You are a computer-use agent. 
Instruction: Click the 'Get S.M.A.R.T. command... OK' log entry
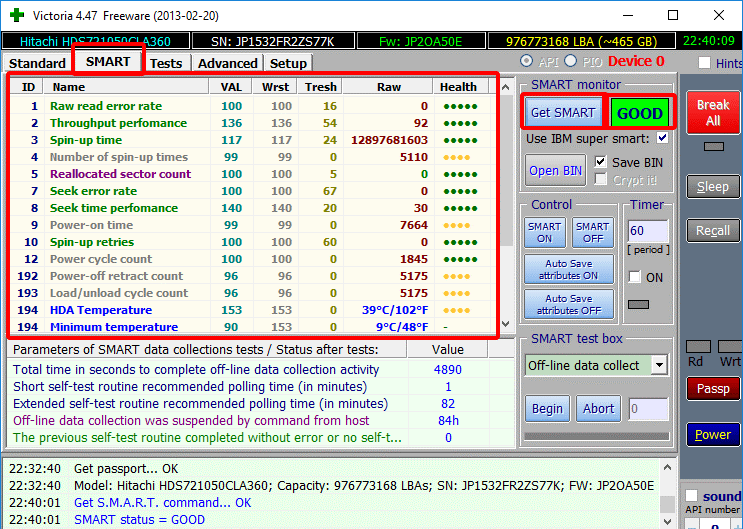[x=163, y=502]
